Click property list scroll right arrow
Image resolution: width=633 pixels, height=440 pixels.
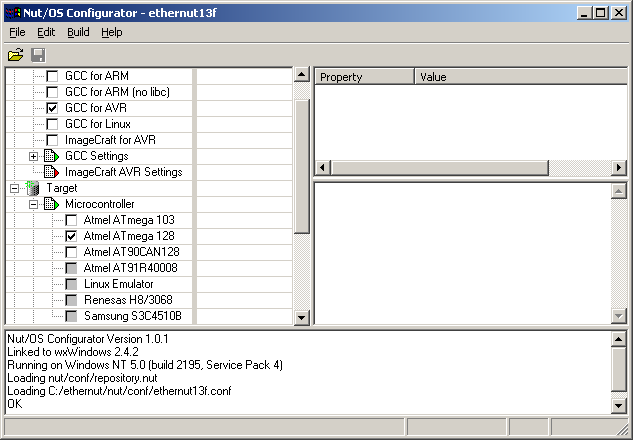(619, 168)
